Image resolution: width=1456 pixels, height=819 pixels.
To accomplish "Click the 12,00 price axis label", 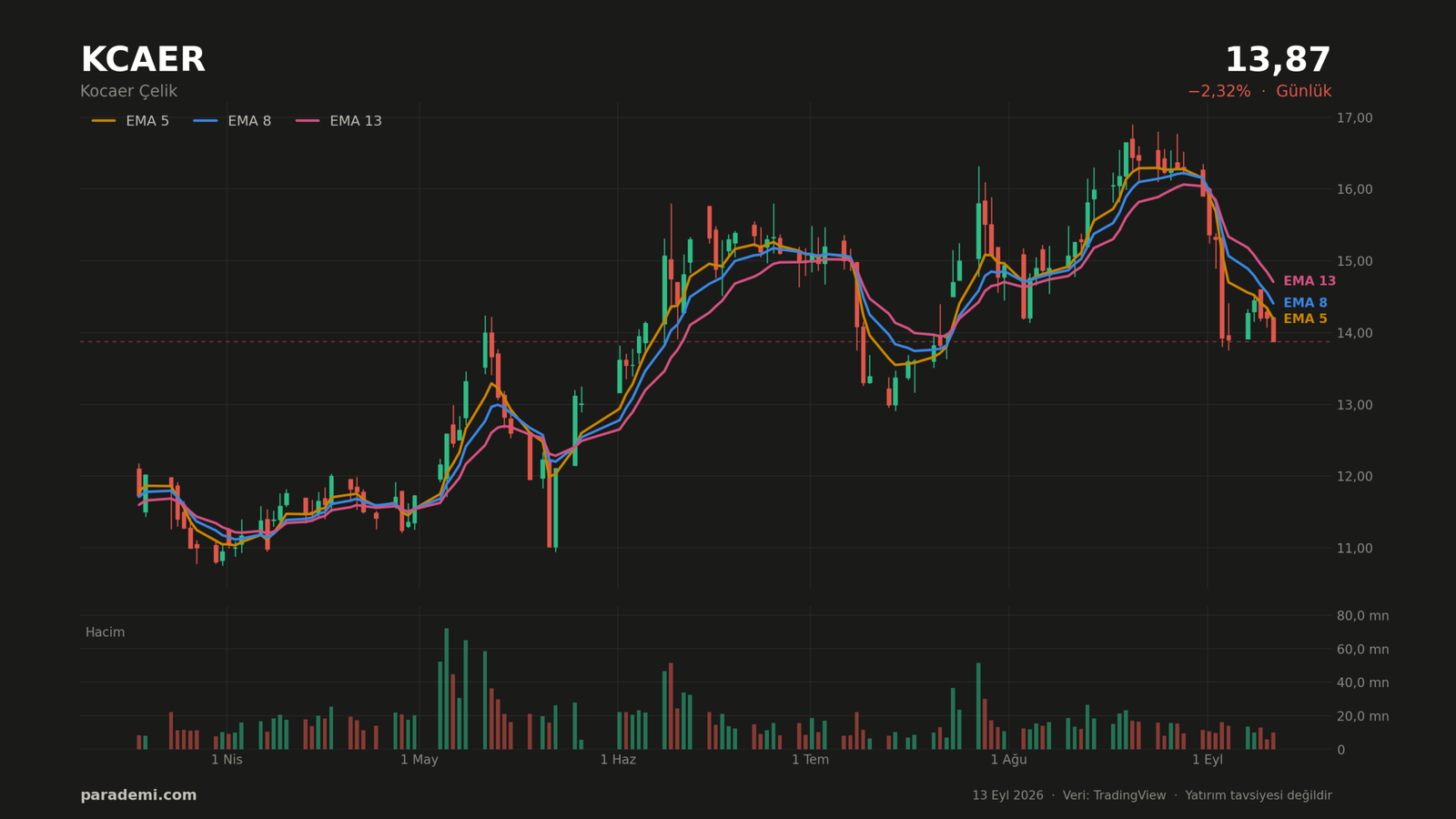I will (1355, 477).
